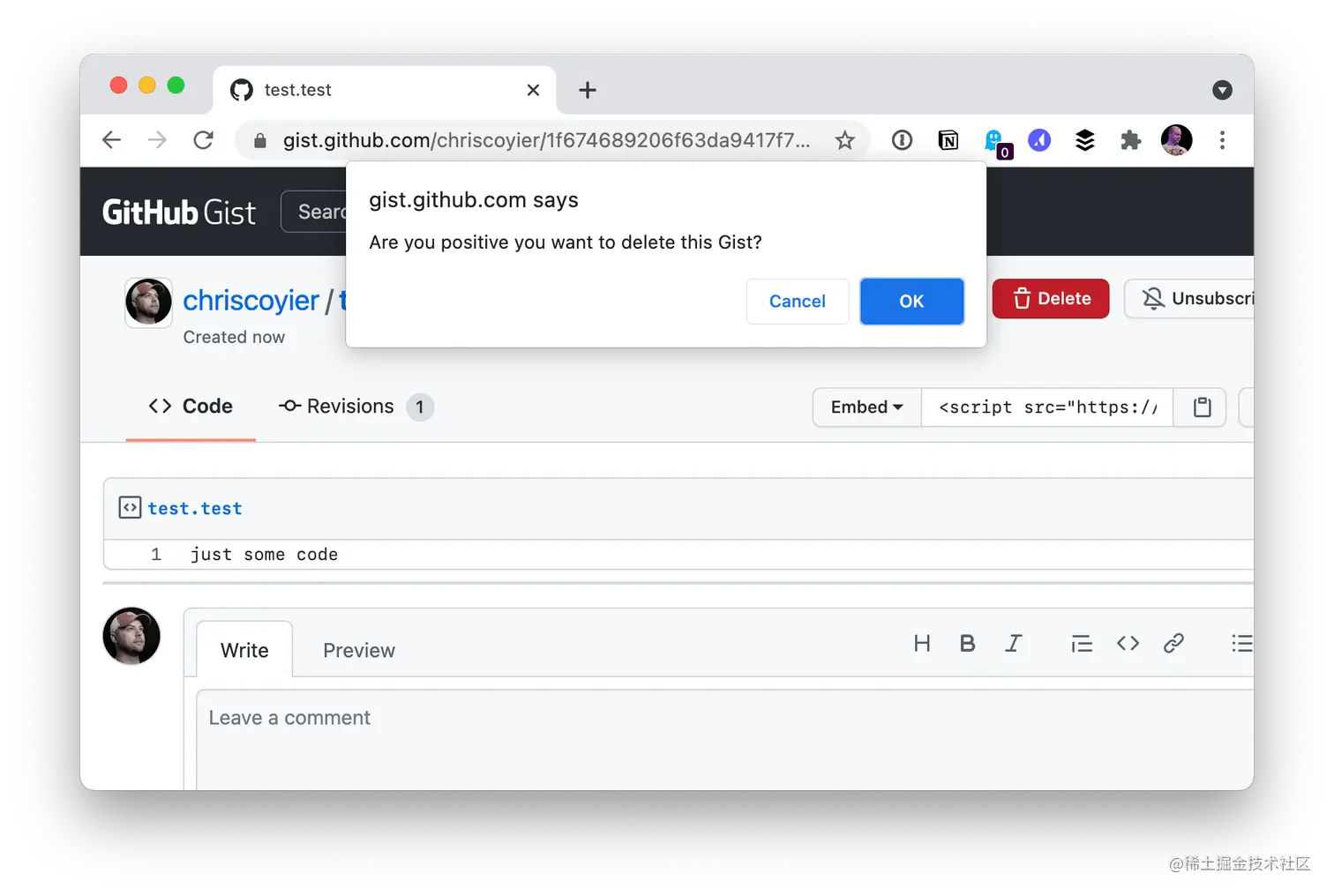
Task: Insert a heading with the H icon
Action: (922, 644)
